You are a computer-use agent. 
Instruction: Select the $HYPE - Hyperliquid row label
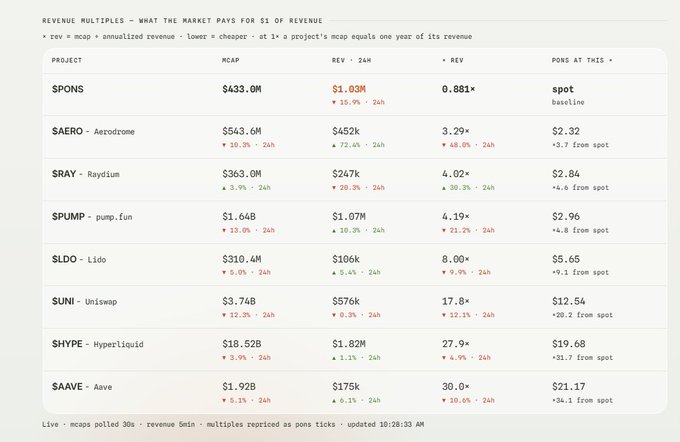pyautogui.click(x=98, y=344)
